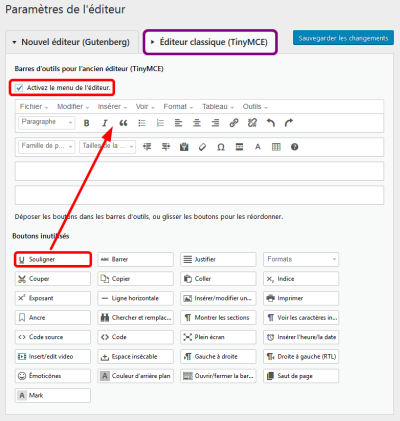Open the Paragraphe format dropdown
The height and width of the screenshot is (421, 400).
47,122
